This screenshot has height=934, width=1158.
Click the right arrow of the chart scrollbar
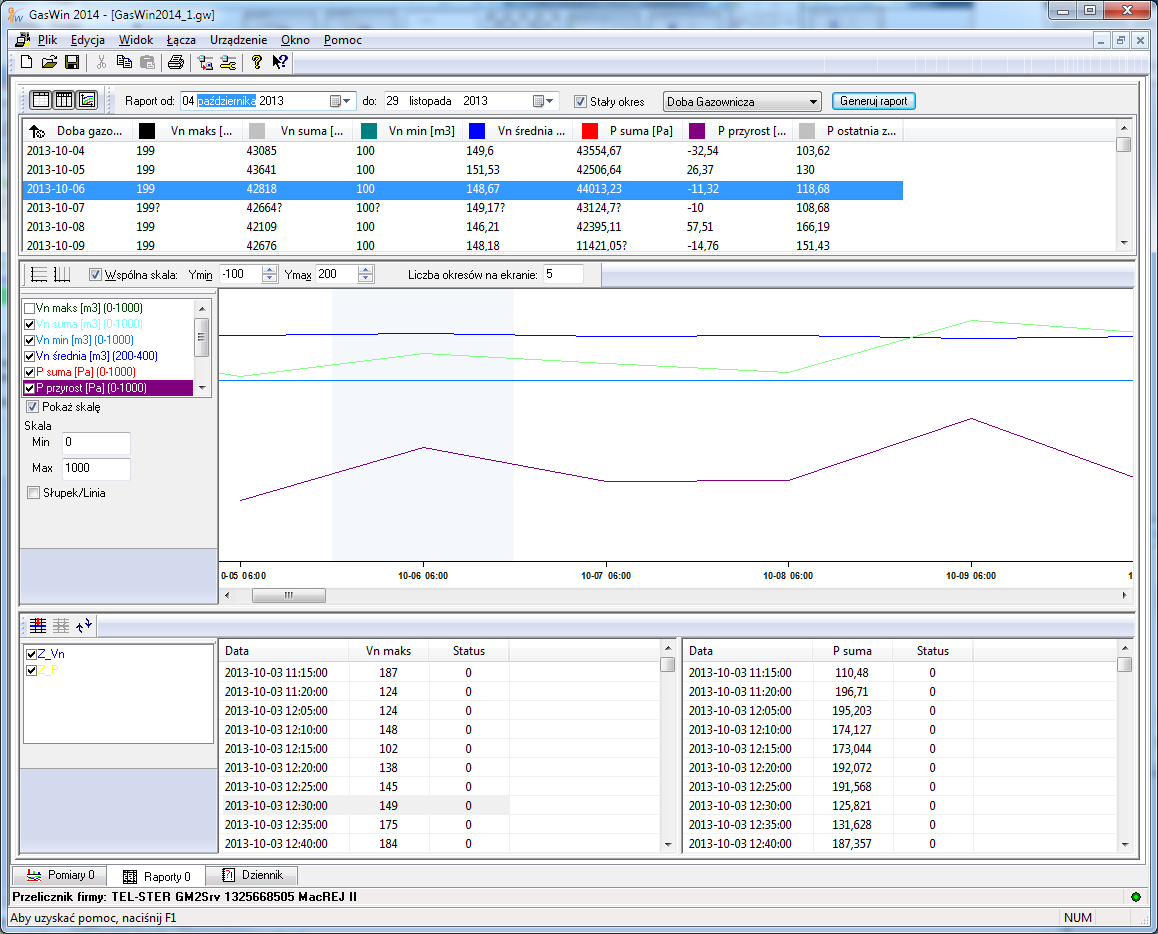1124,595
